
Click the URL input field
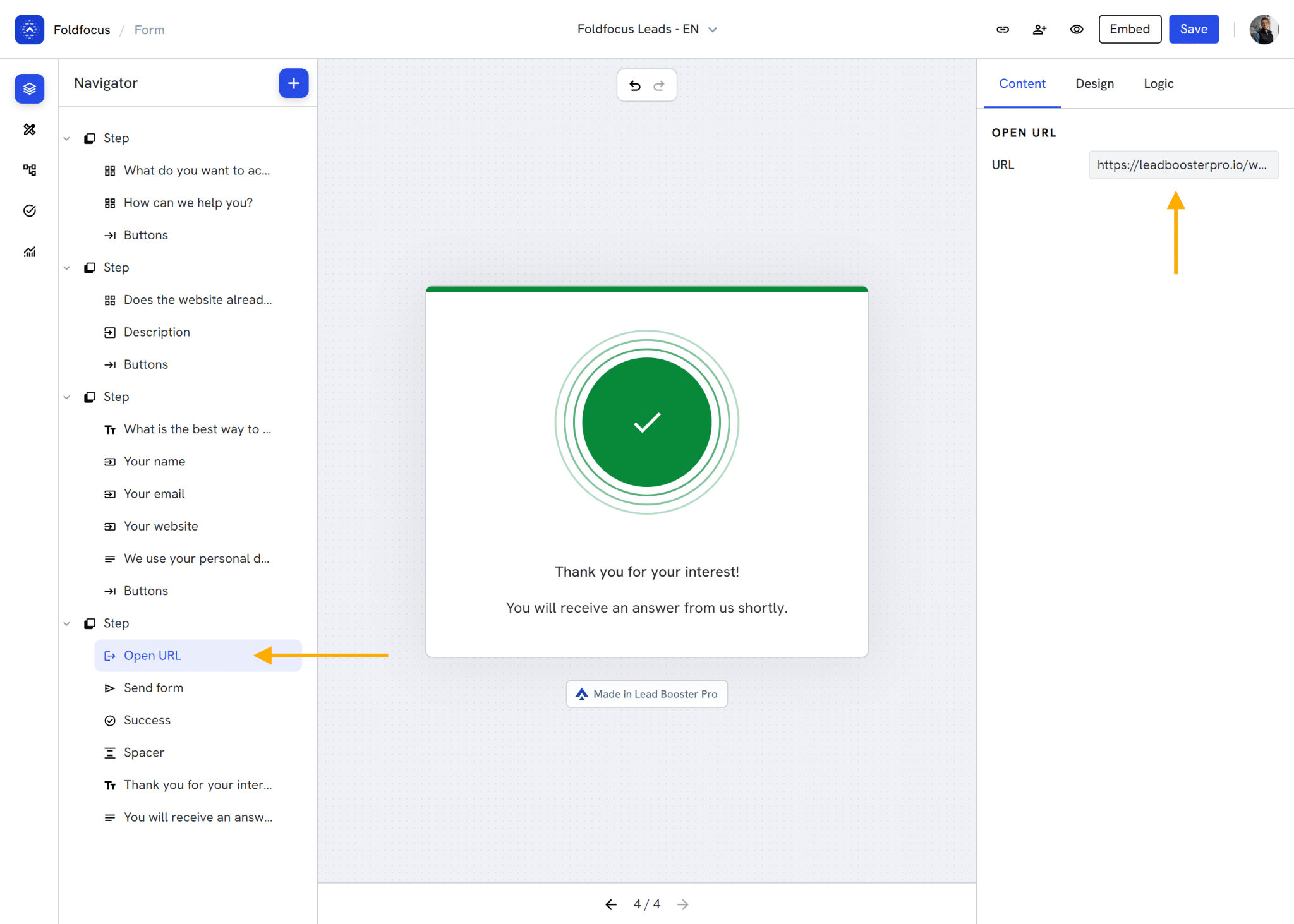tap(1183, 165)
